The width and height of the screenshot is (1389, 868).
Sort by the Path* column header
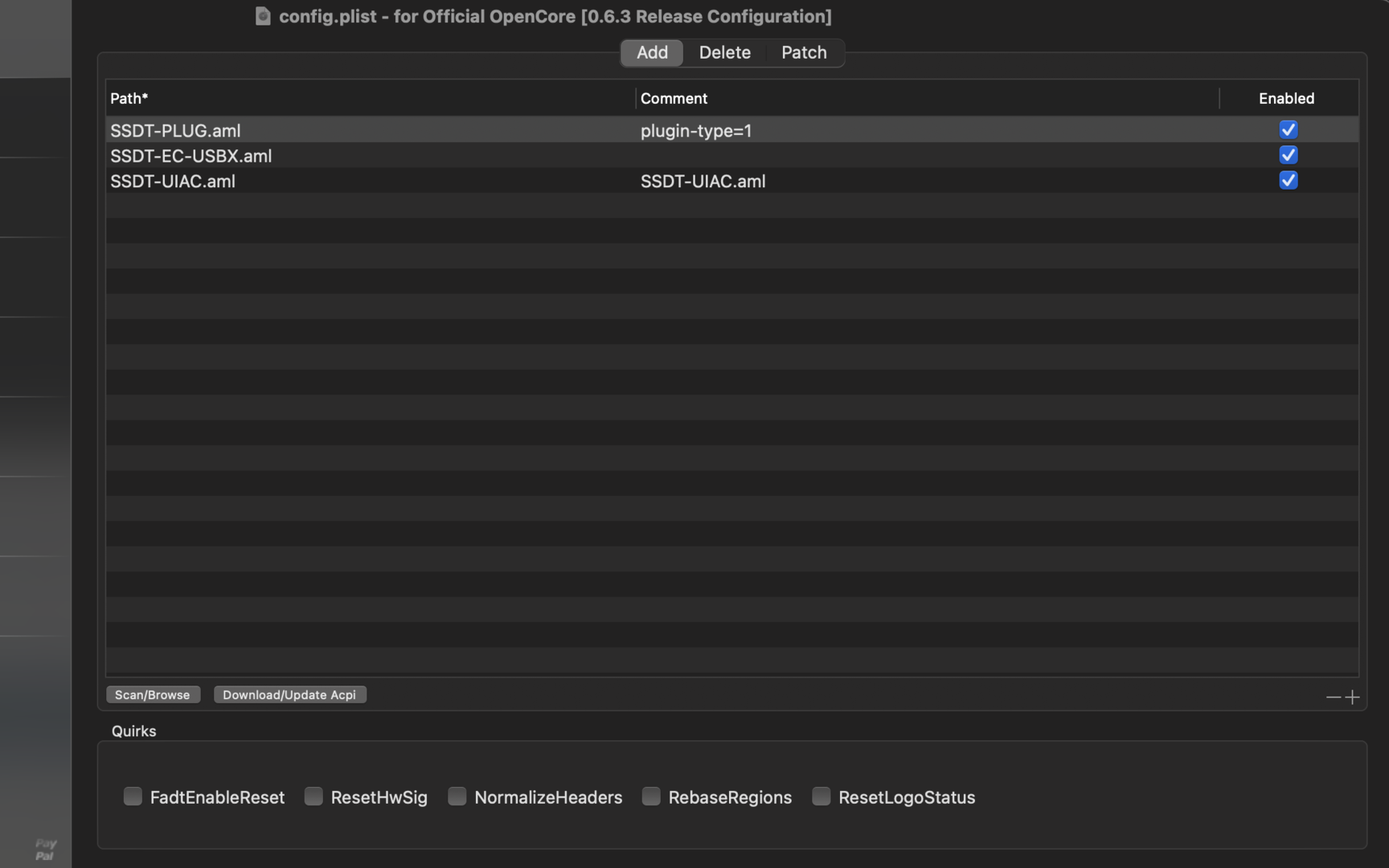click(x=371, y=98)
